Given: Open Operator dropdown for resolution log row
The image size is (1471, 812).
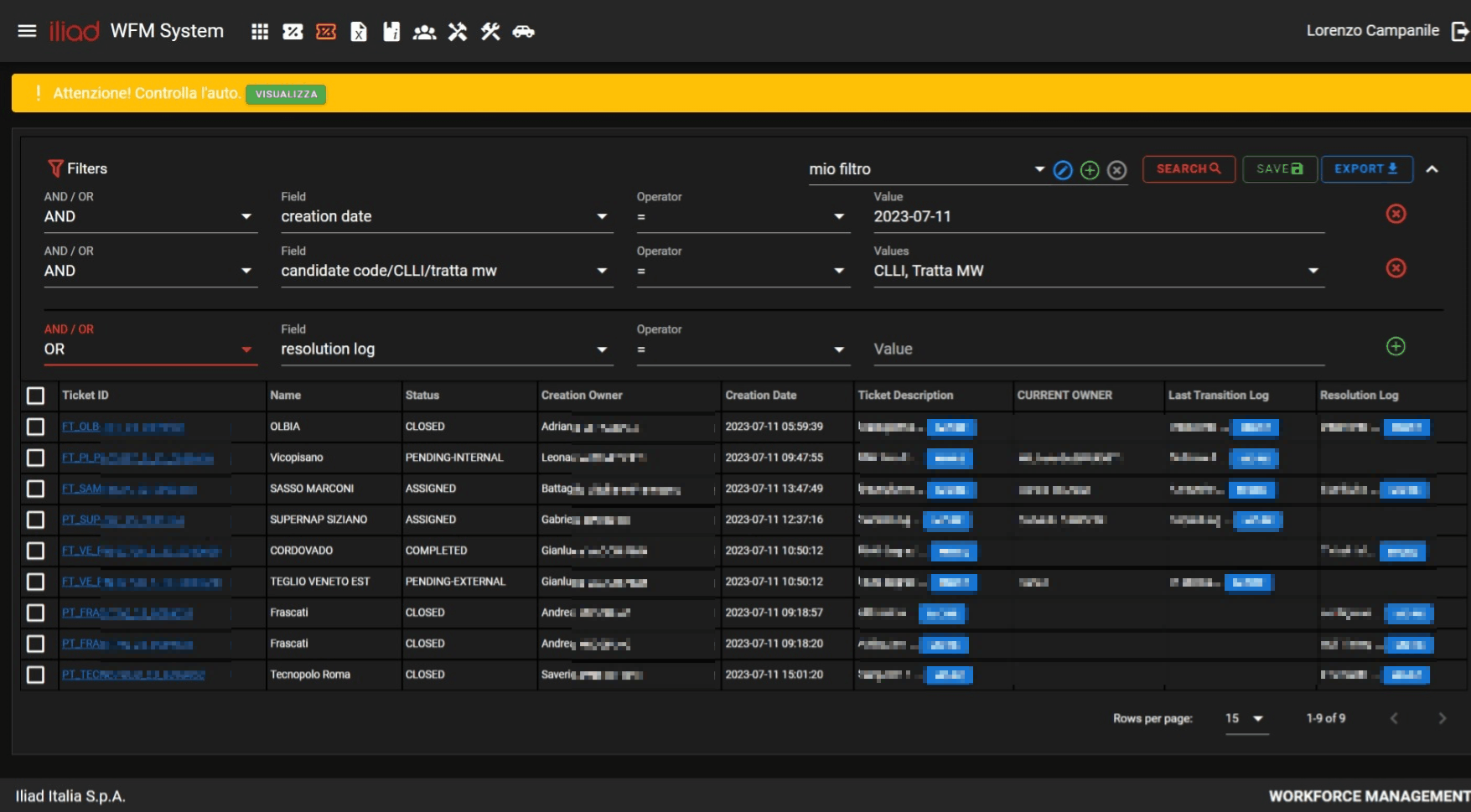Looking at the screenshot, I should pos(743,349).
